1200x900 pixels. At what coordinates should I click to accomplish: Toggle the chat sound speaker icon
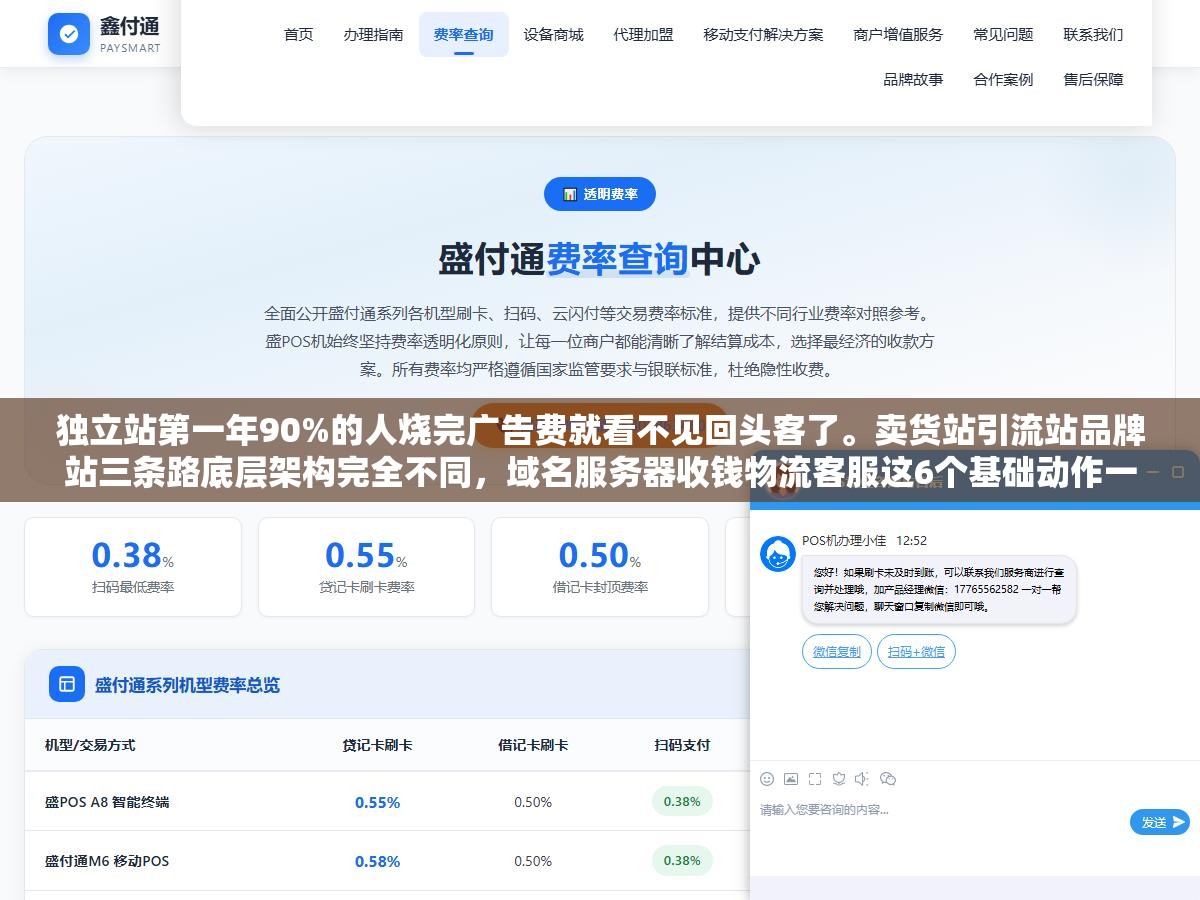tap(862, 778)
